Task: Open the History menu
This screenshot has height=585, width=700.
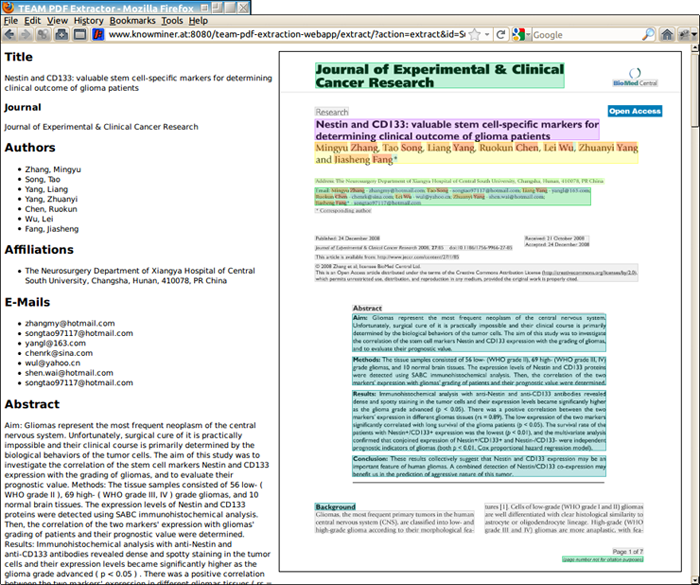Action: (88, 21)
